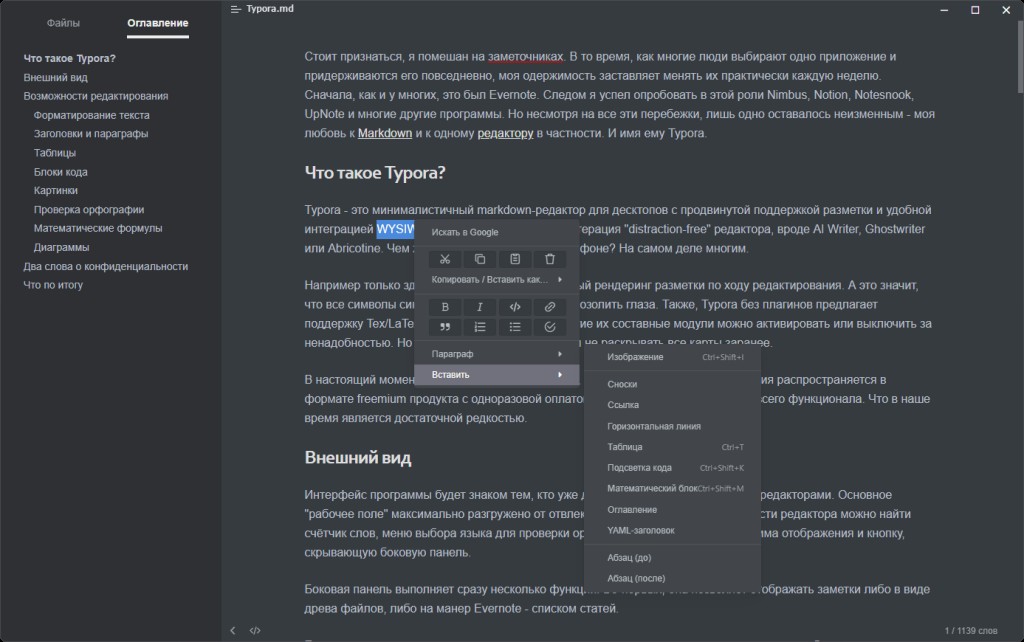Click word count 1 / 1139 слов
Screen dimensions: 1024x642
tap(970, 631)
